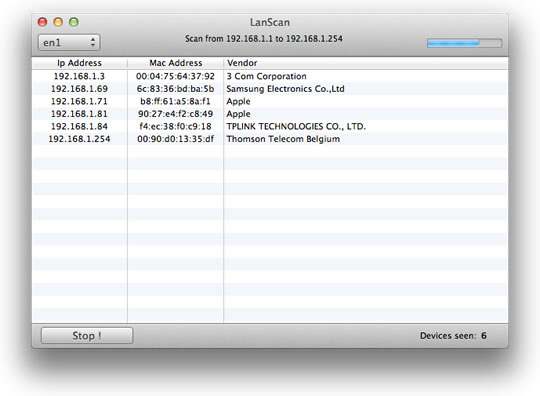This screenshot has height=396, width=540.
Task: Click MAC address b8:ff:61:a5:8a:f1
Action: pyautogui.click(x=175, y=101)
